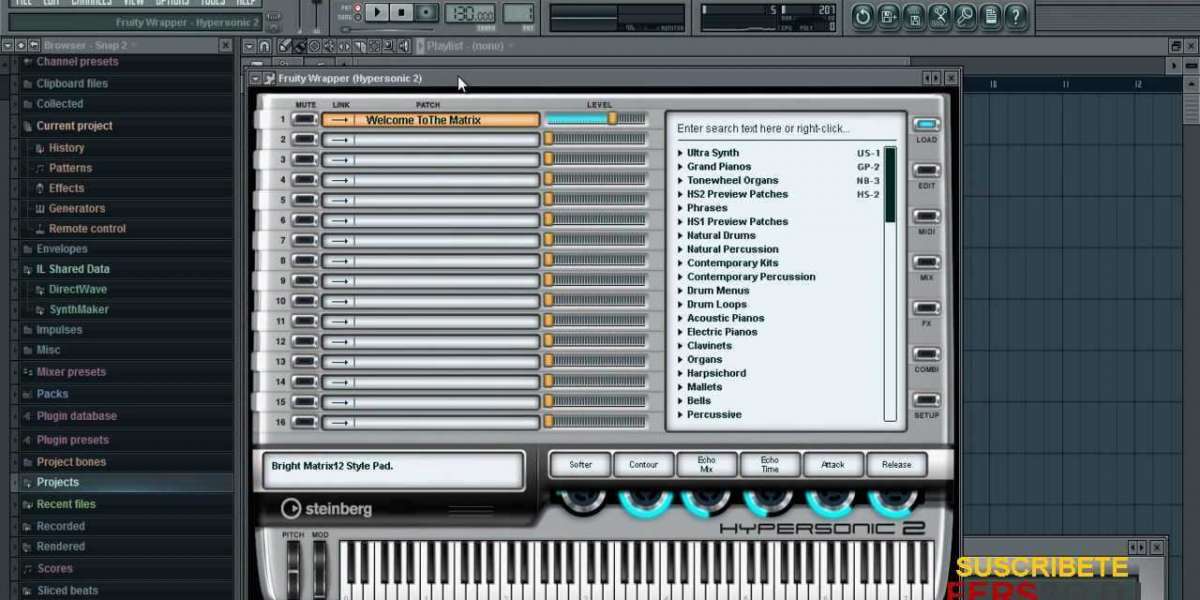
Task: Adjust channel 1 level slider
Action: (612, 119)
